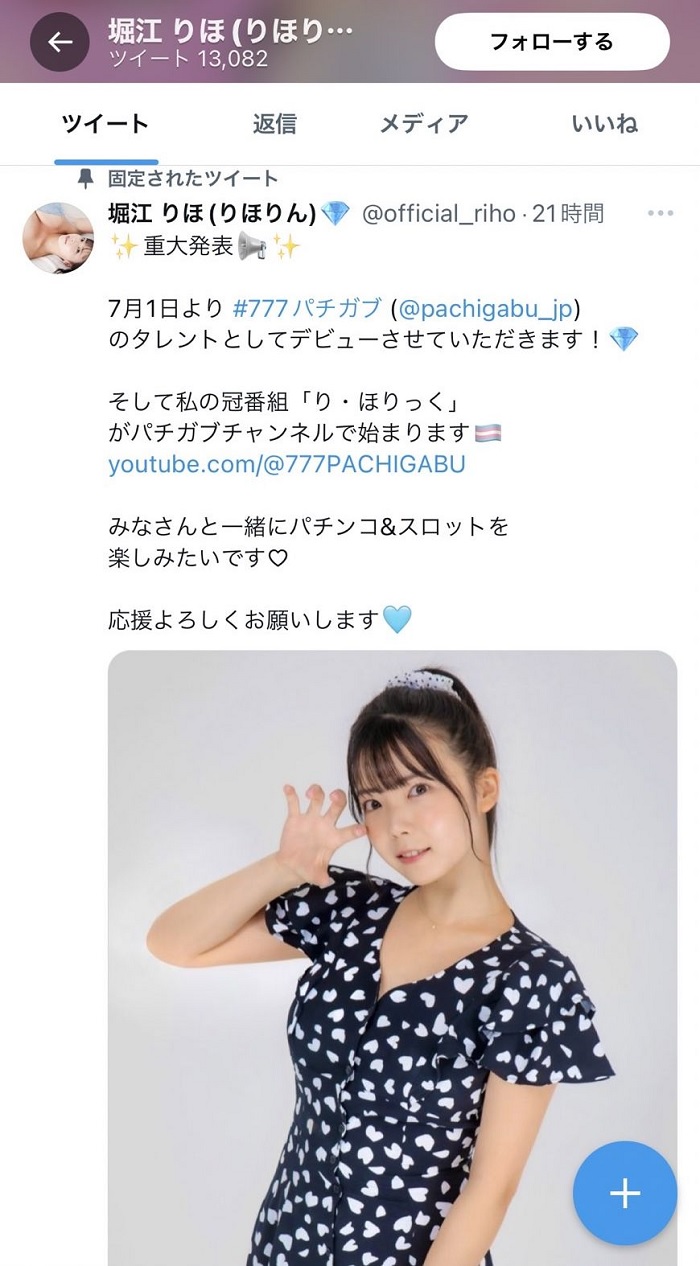
Task: Tap the blue compose tweet plus button
Action: [625, 1192]
